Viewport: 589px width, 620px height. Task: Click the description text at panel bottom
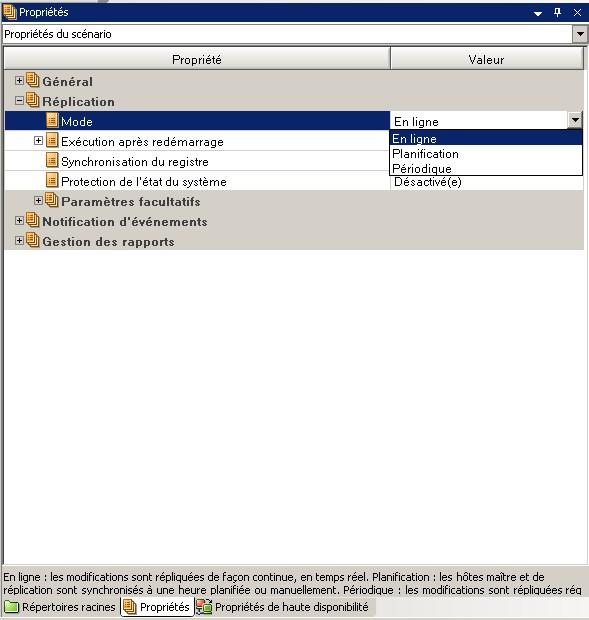tap(293, 583)
